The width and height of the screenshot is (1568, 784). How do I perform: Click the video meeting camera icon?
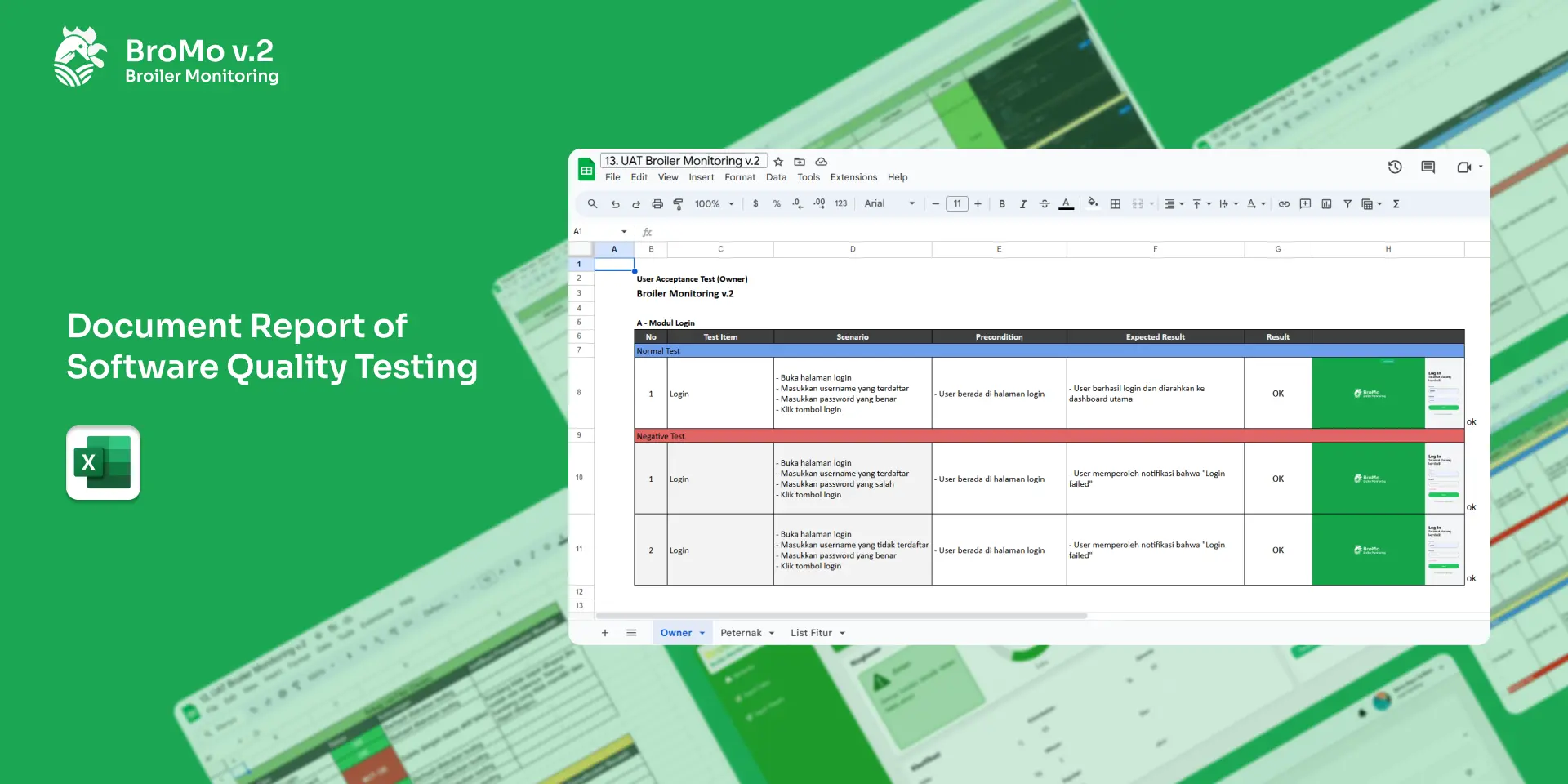point(1464,167)
